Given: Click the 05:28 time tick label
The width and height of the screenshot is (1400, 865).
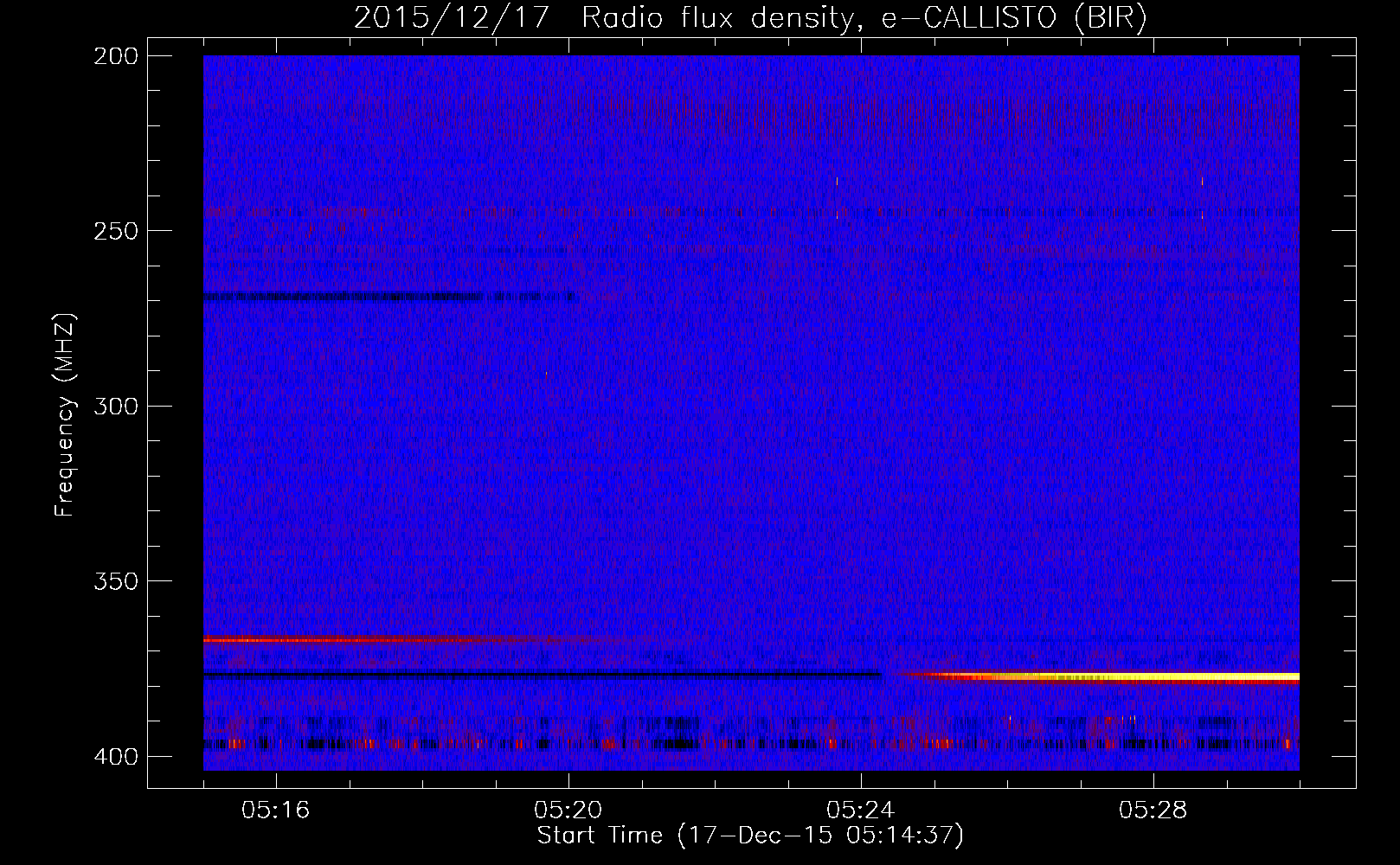Looking at the screenshot, I should click(x=1153, y=811).
